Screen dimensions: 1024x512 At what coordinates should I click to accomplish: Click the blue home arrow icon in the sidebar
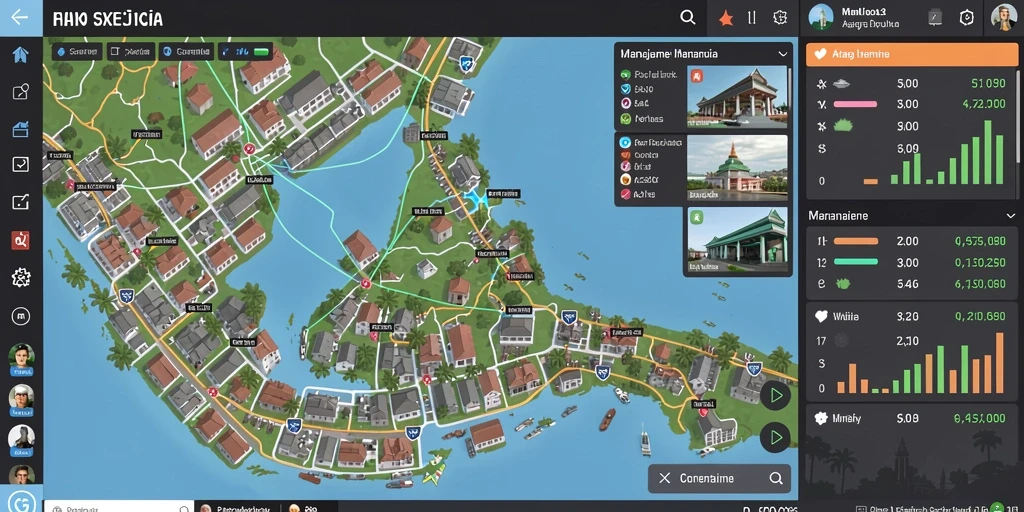(20, 55)
